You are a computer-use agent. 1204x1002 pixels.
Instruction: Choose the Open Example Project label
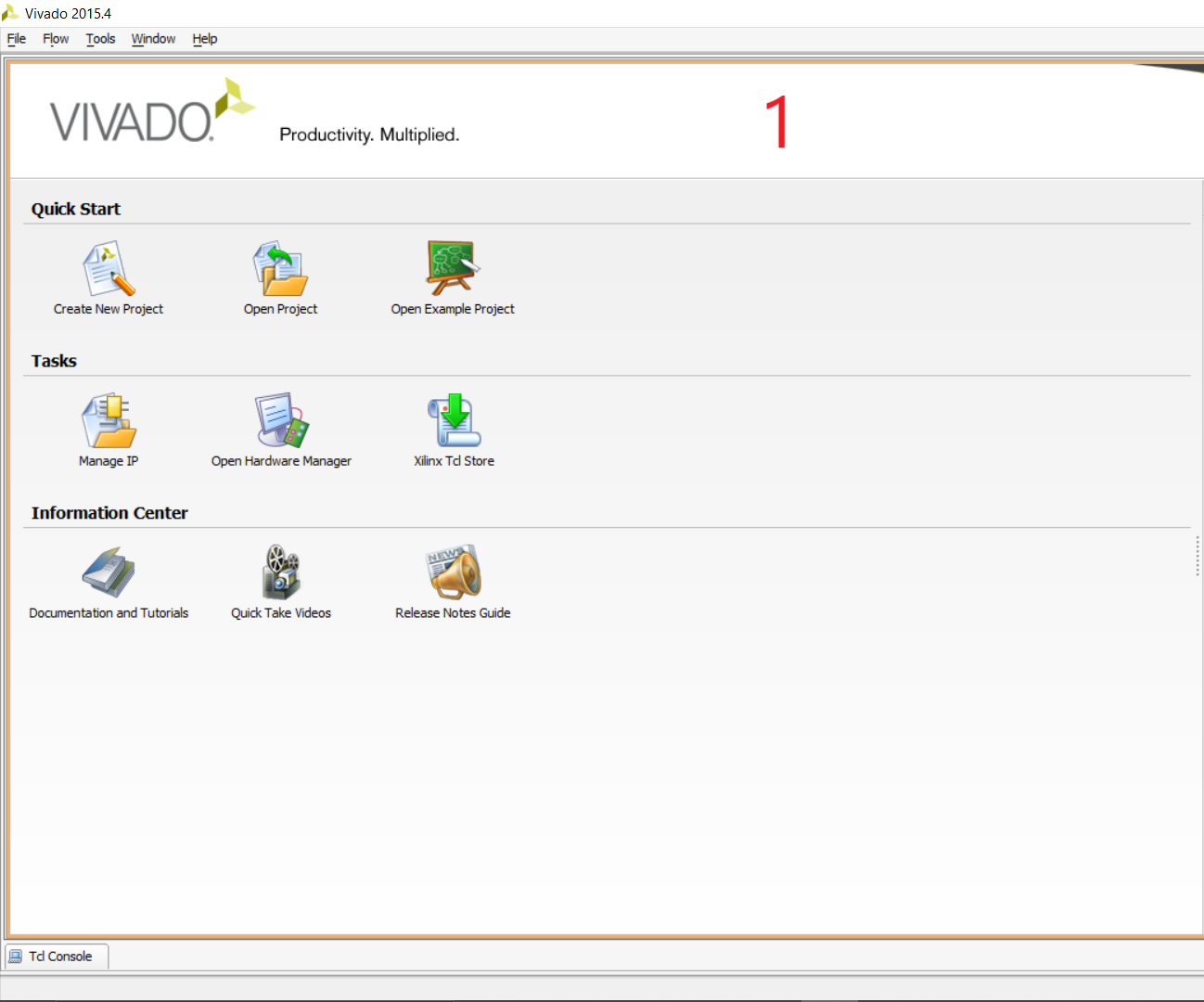click(453, 309)
